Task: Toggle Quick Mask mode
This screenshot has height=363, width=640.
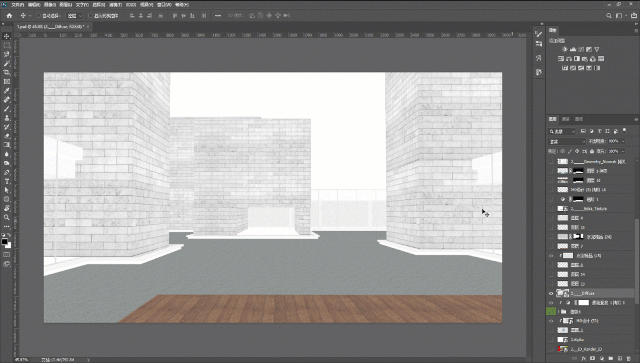Action: 7,255
